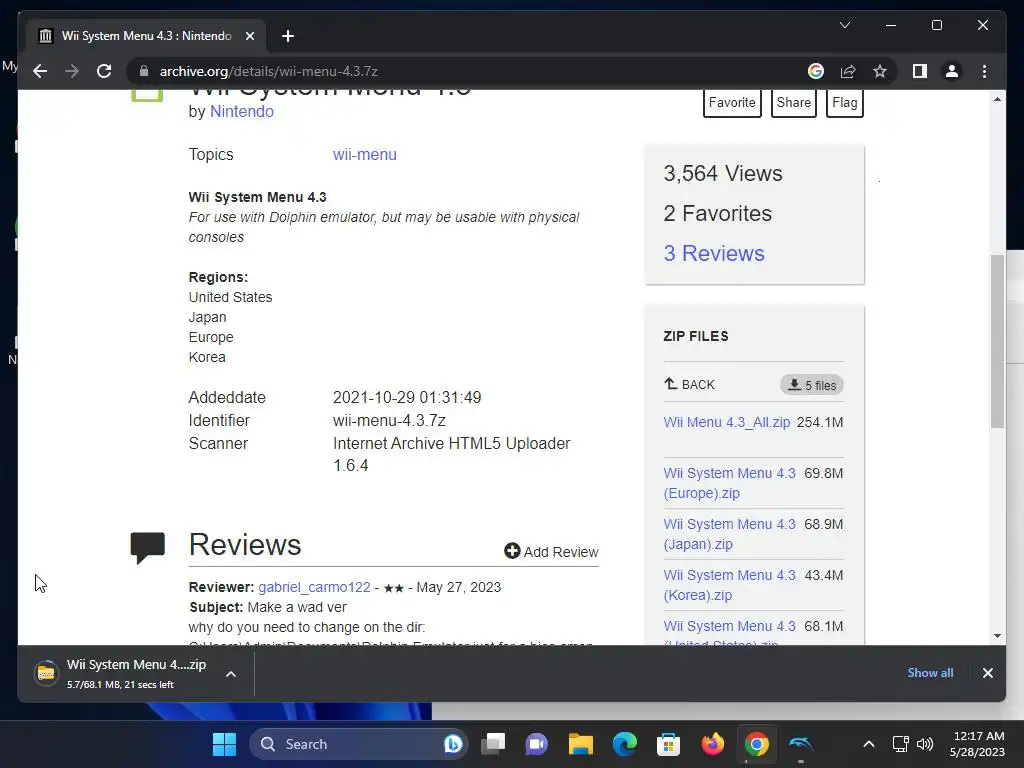
Task: Show hidden system tray icons
Action: click(869, 744)
